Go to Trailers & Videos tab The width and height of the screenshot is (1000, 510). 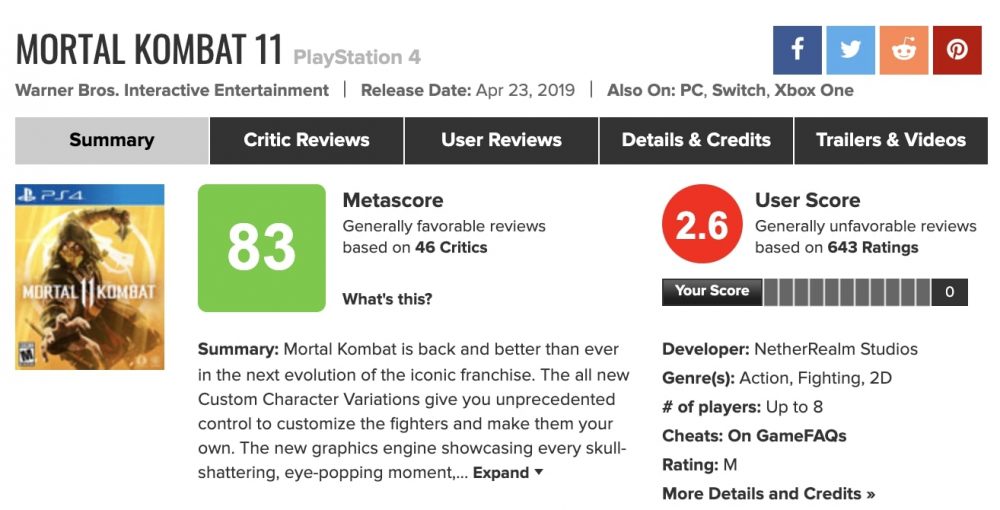(891, 140)
